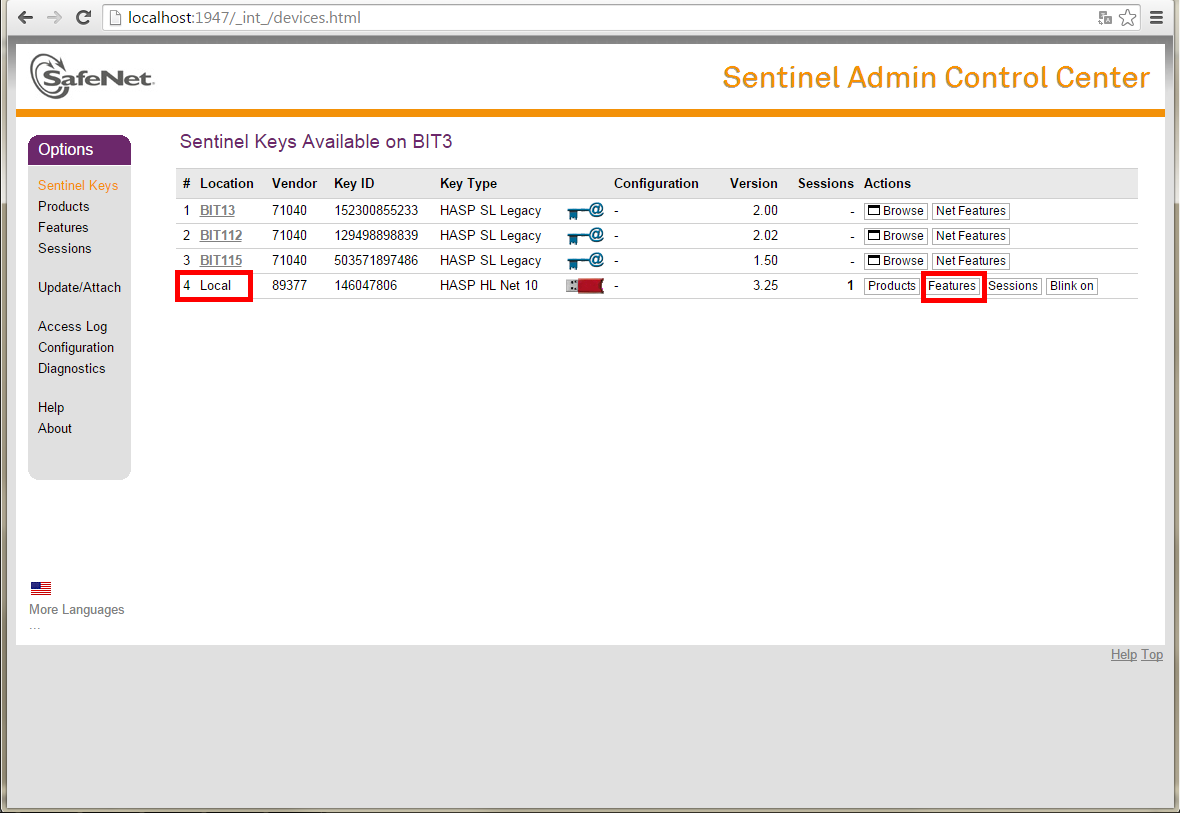1180x813 pixels.
Task: Click Products button for the Local key
Action: (x=892, y=286)
